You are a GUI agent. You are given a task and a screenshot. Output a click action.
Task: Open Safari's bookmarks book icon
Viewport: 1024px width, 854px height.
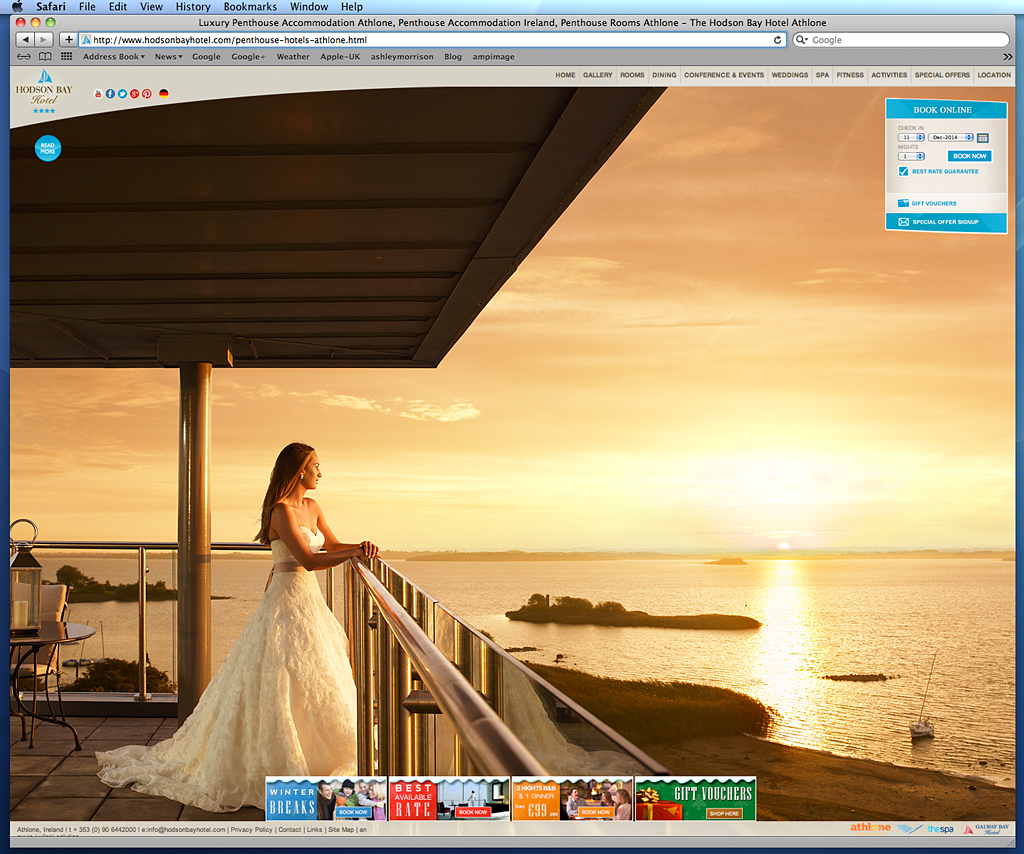(43, 57)
